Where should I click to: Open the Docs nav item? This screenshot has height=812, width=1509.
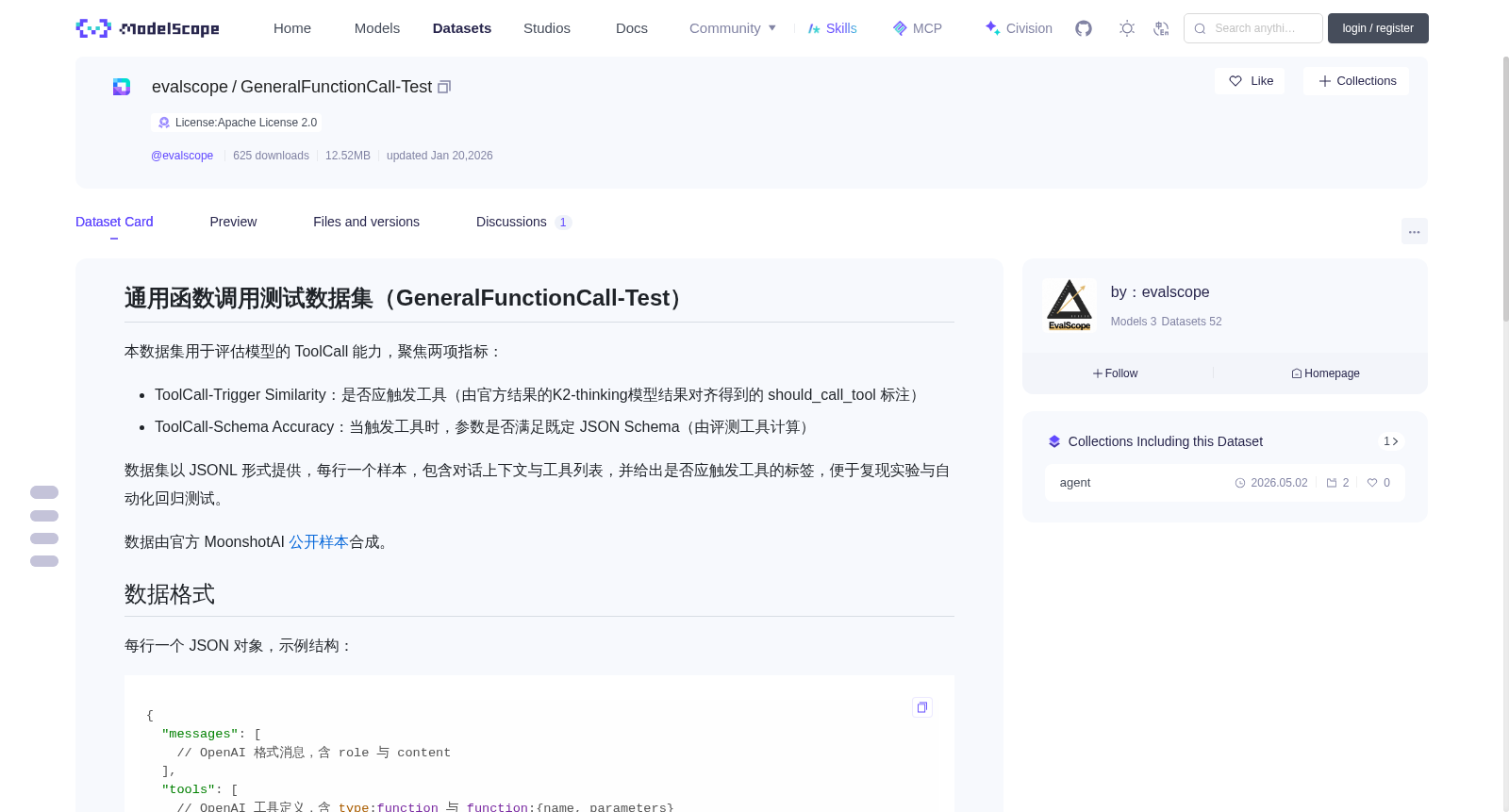pyautogui.click(x=632, y=28)
